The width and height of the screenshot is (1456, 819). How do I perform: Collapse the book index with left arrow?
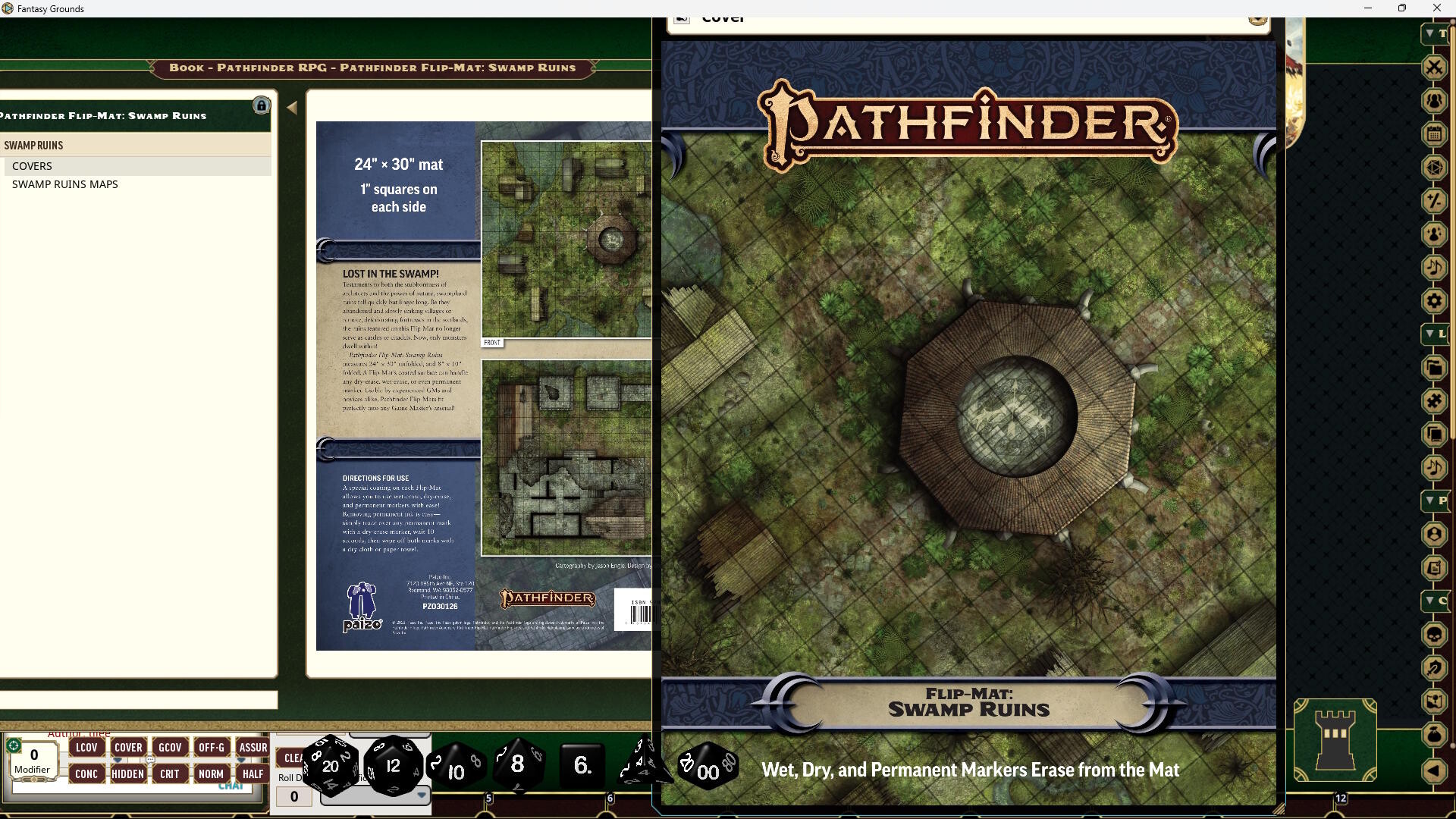[292, 108]
